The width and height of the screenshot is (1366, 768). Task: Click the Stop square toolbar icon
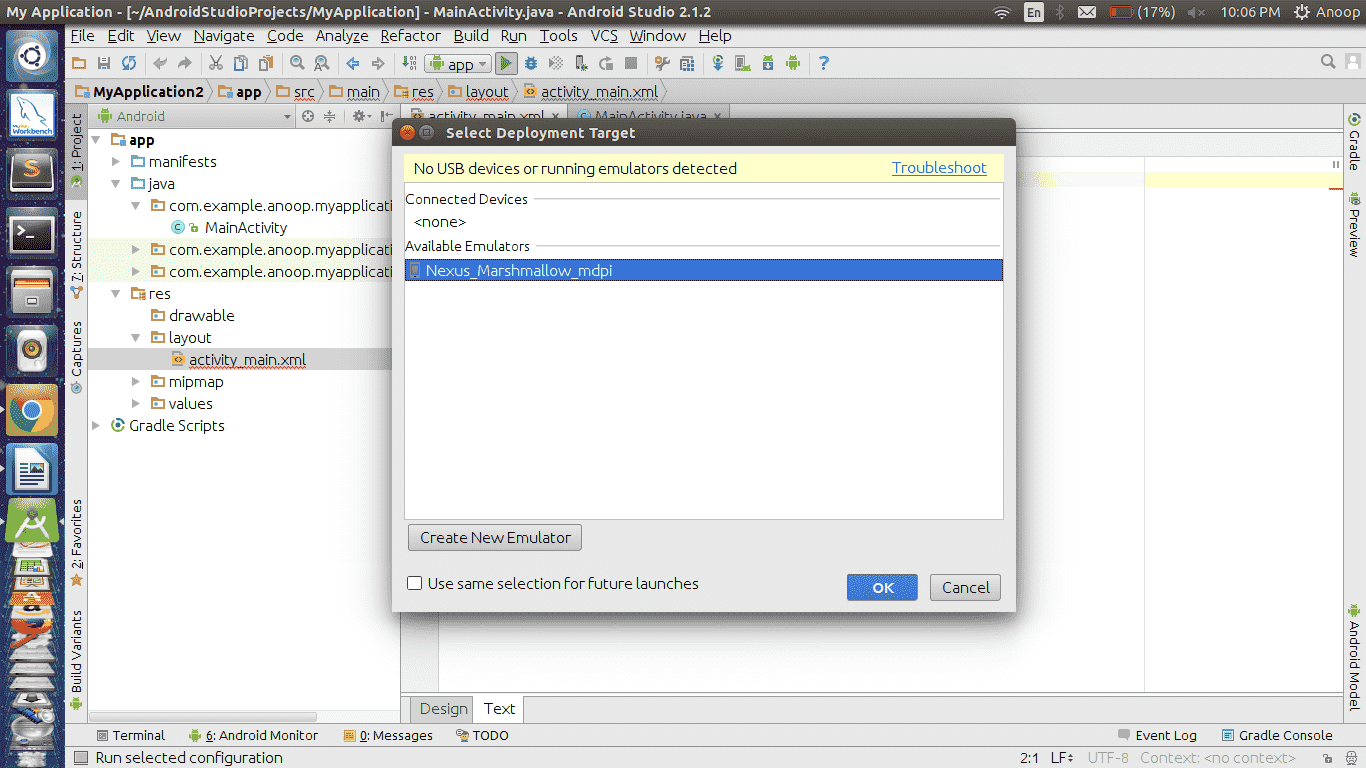[631, 63]
